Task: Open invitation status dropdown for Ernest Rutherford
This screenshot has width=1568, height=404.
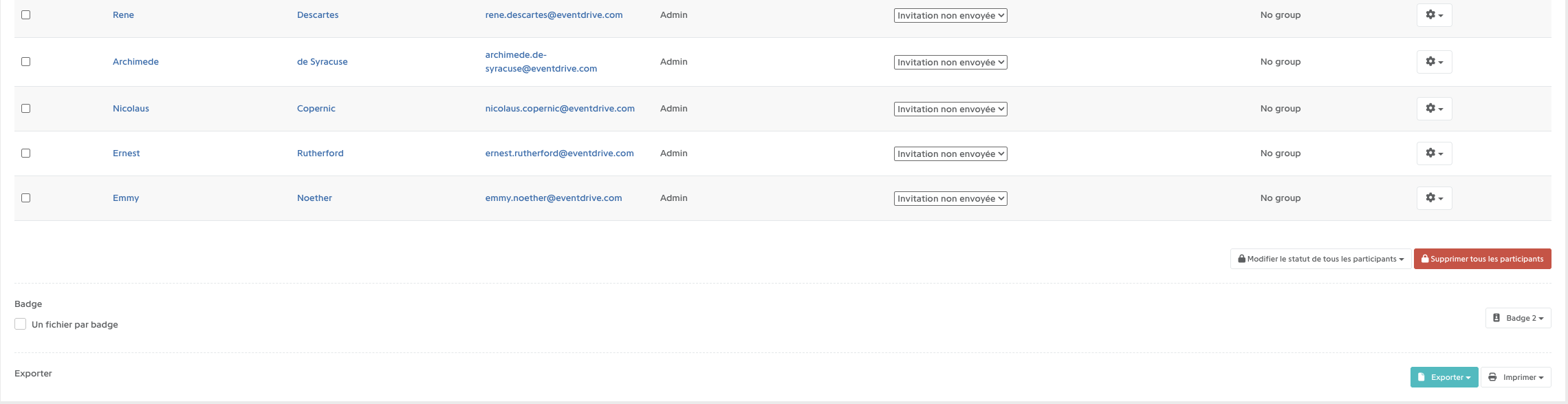Action: (950, 153)
